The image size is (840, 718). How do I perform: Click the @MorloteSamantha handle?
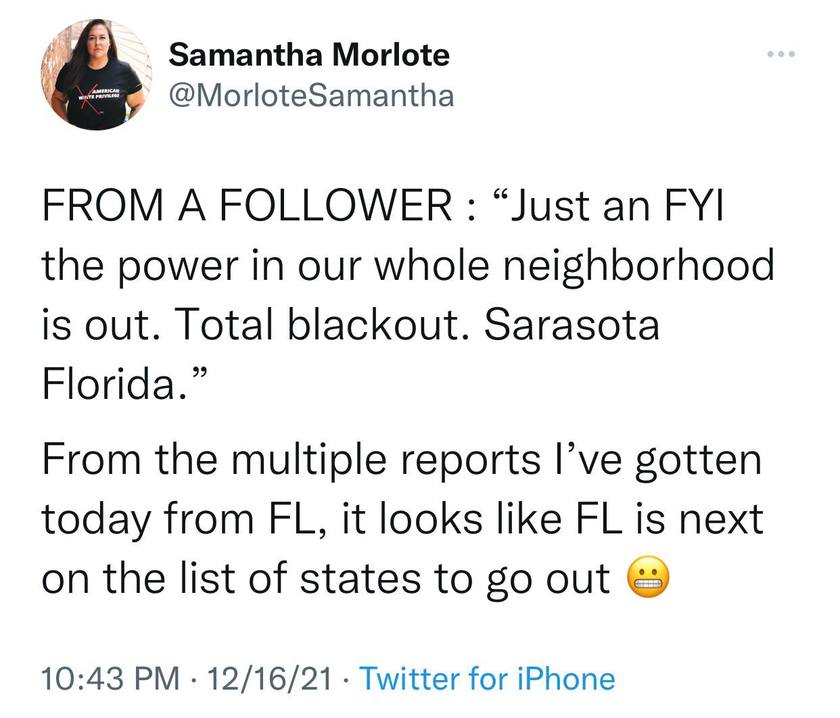tap(311, 95)
